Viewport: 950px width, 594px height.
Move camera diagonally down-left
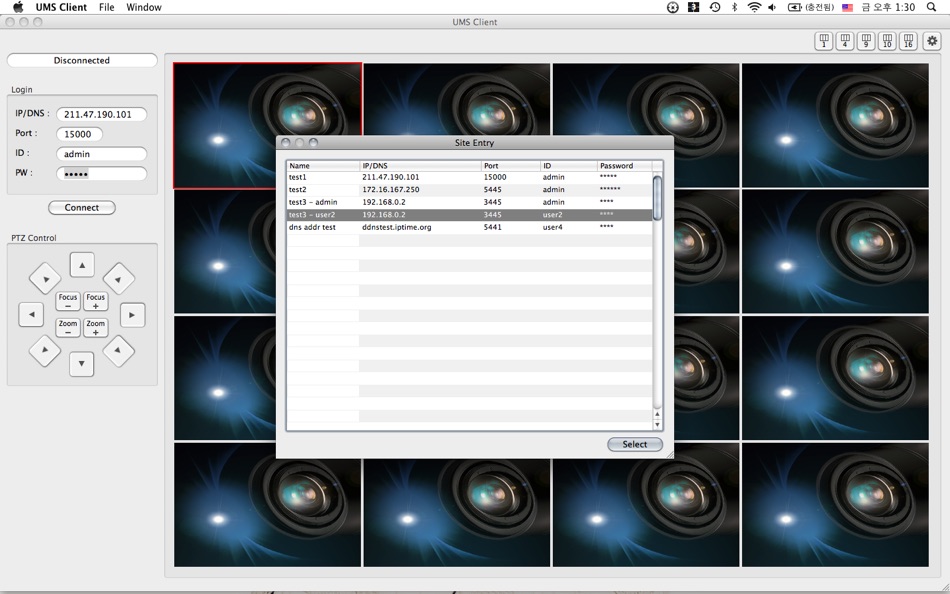tap(45, 350)
